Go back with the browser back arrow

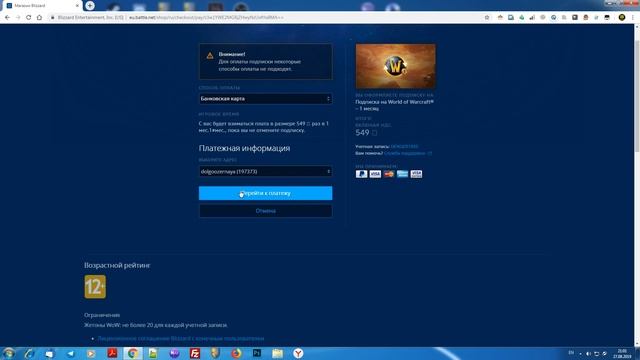7,18
